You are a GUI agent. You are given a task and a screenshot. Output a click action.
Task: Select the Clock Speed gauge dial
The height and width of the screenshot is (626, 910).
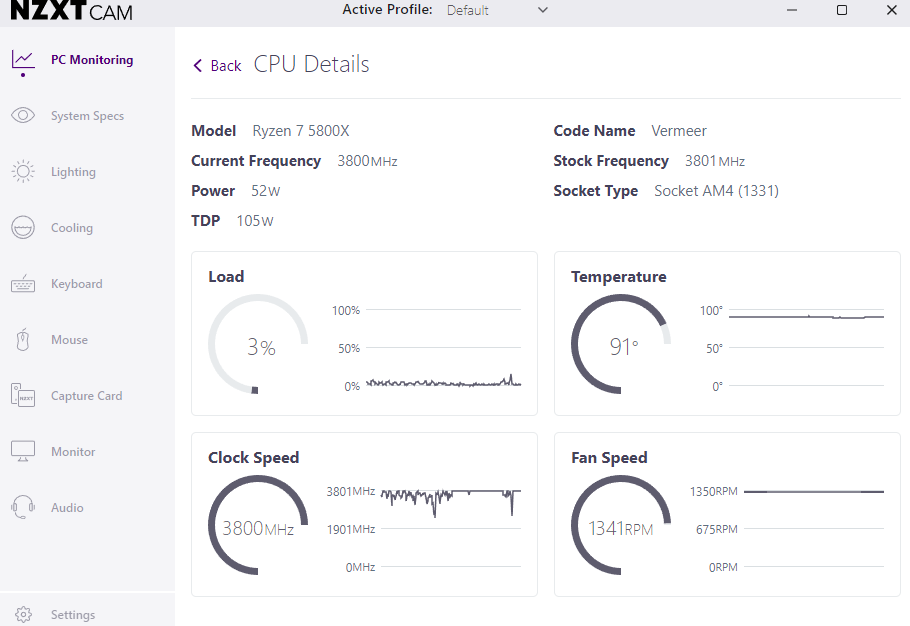pyautogui.click(x=258, y=526)
